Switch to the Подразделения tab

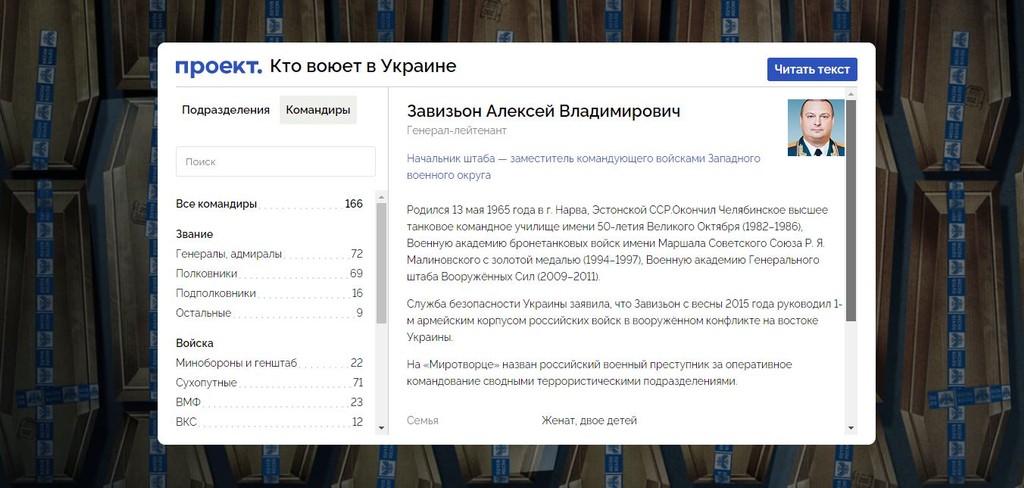pos(225,110)
